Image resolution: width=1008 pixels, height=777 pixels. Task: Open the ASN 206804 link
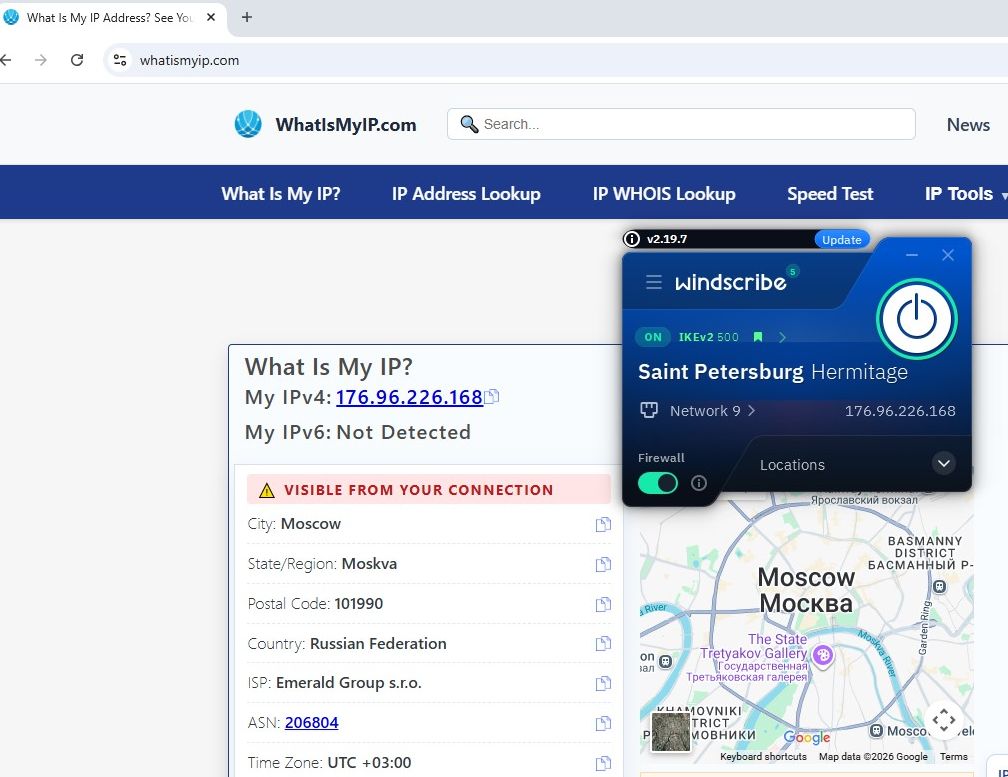(311, 722)
